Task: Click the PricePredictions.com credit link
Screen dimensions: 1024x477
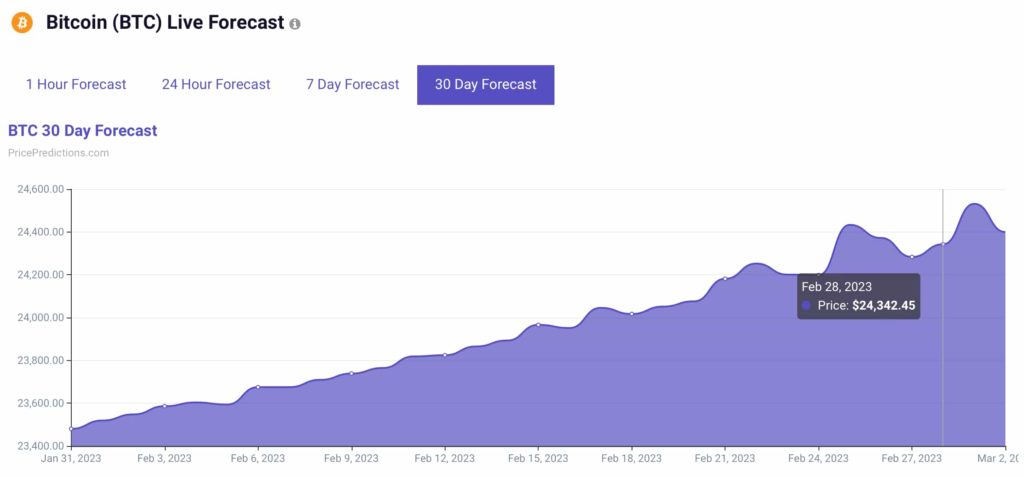Action: tap(58, 153)
